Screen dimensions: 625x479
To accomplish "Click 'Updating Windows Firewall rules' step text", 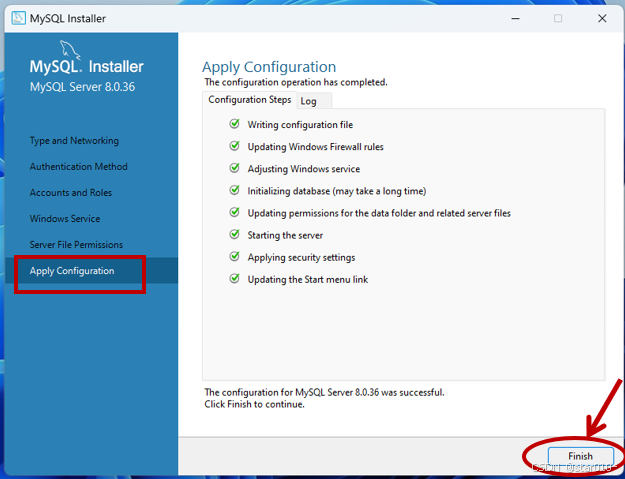I will click(x=315, y=147).
